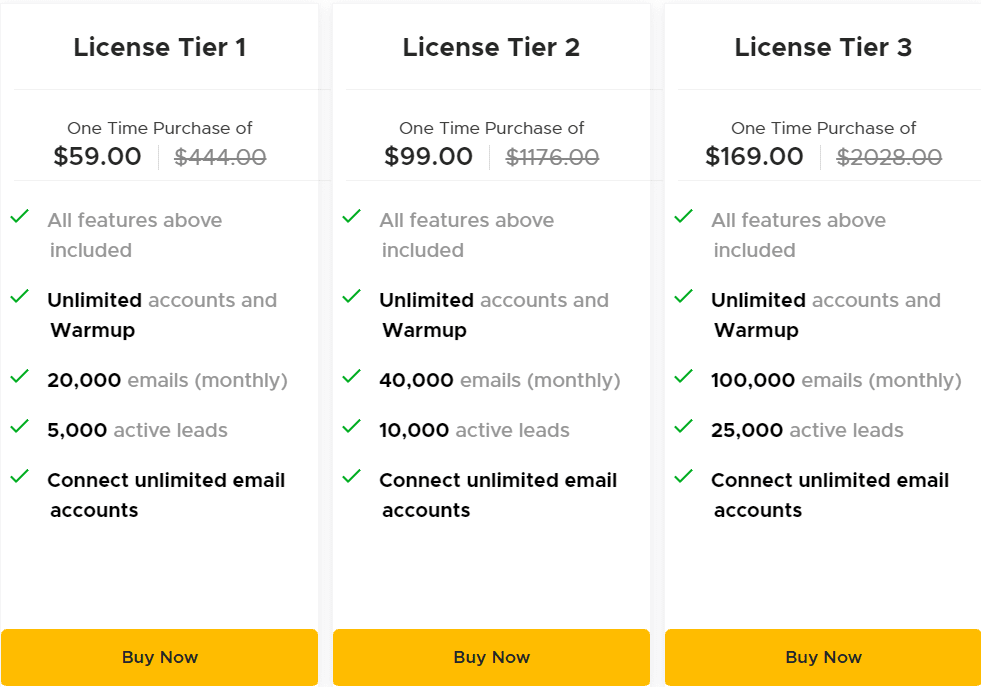Click the checkmark next to 5,000 active leads
The height and width of the screenshot is (687, 981).
(19, 429)
